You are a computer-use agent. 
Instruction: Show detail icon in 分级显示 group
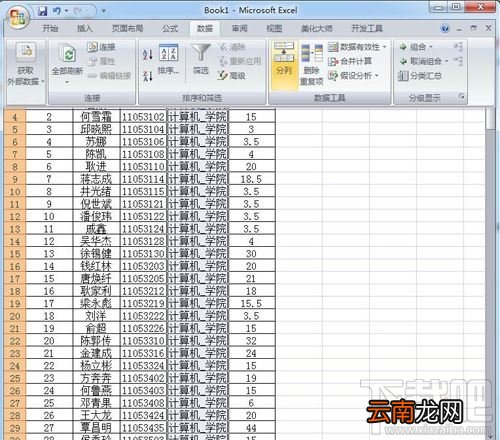coord(459,47)
